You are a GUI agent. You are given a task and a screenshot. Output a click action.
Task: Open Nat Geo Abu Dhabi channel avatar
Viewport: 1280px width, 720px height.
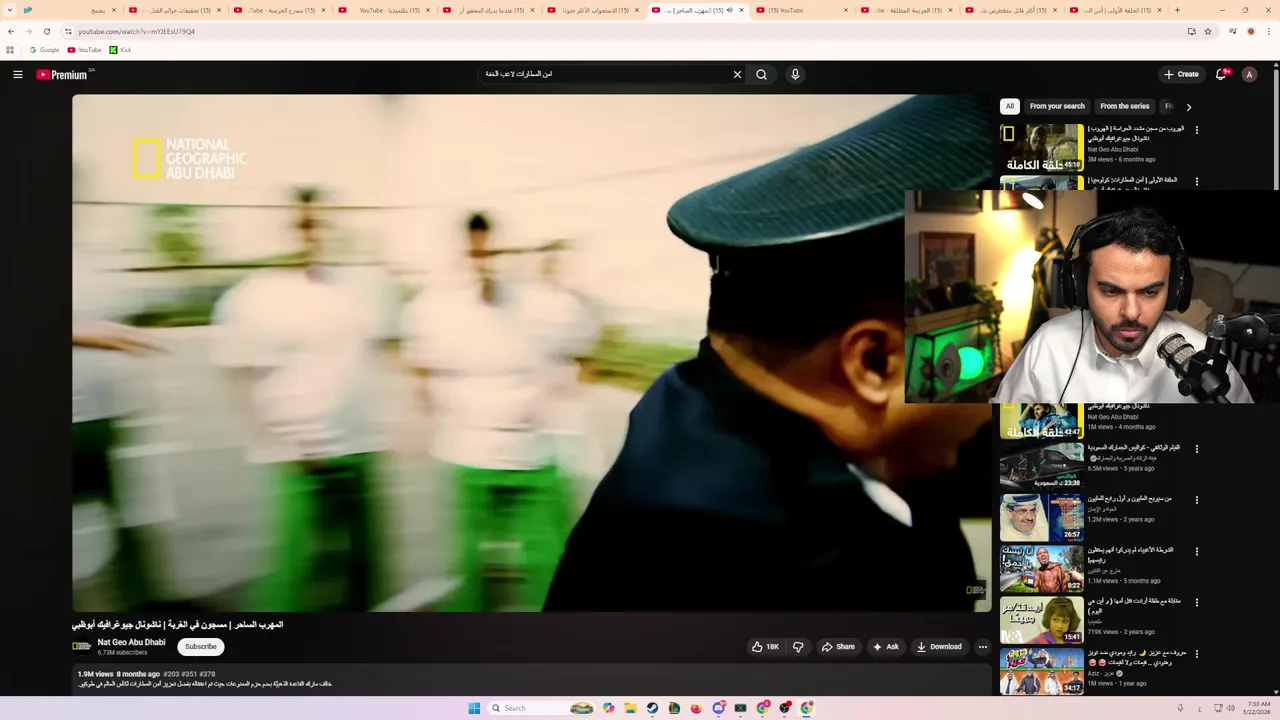point(81,647)
